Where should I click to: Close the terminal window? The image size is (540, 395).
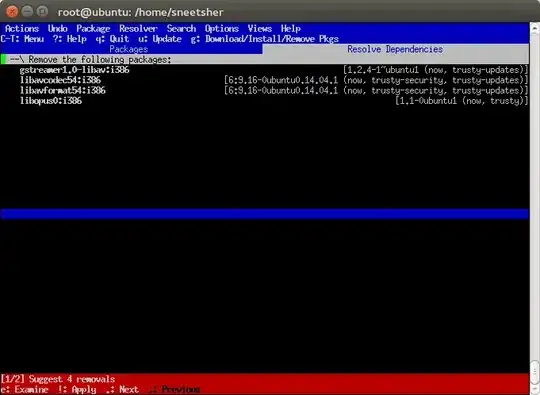12,12
